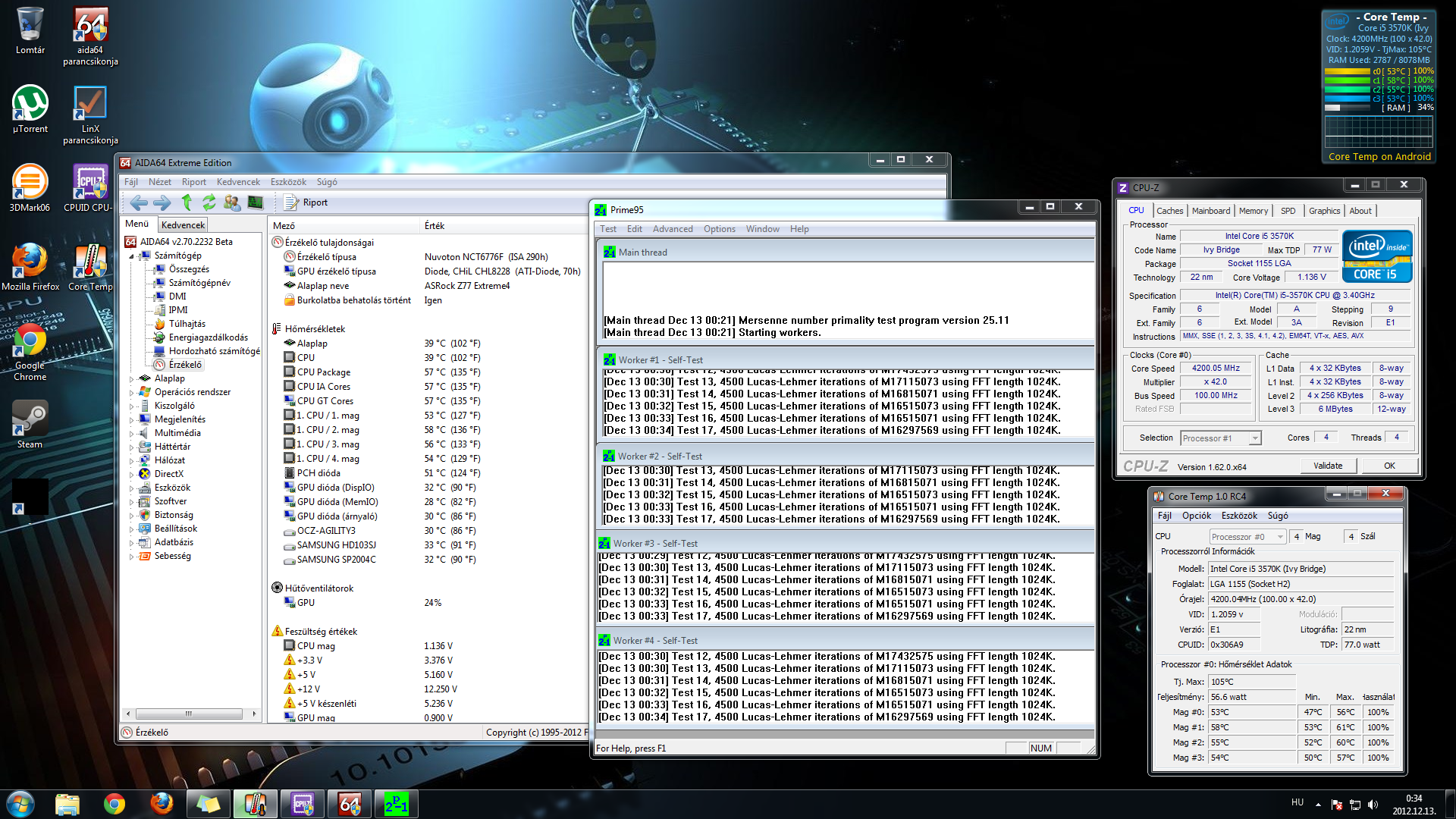
Task: Select the Túlhajtás item in the AIDA64 tree
Action: point(187,324)
